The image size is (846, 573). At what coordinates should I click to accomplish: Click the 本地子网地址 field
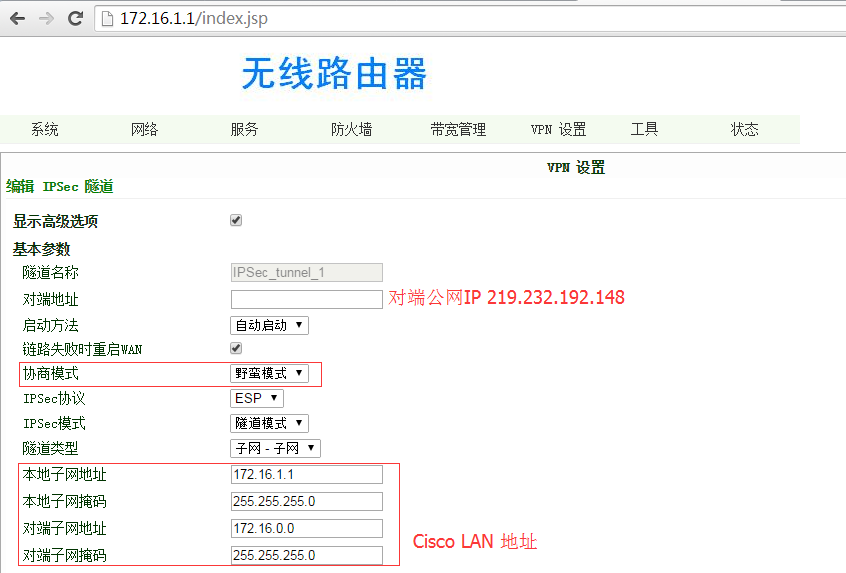(306, 474)
